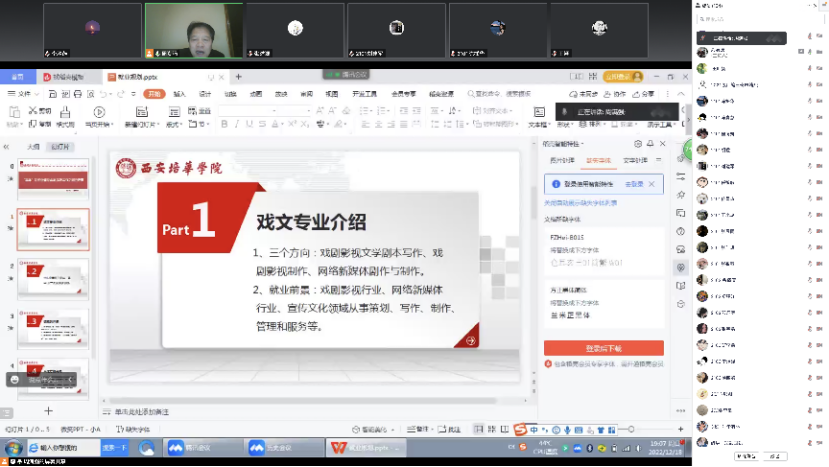Click the print icon in quick access toolbar

click(78, 94)
